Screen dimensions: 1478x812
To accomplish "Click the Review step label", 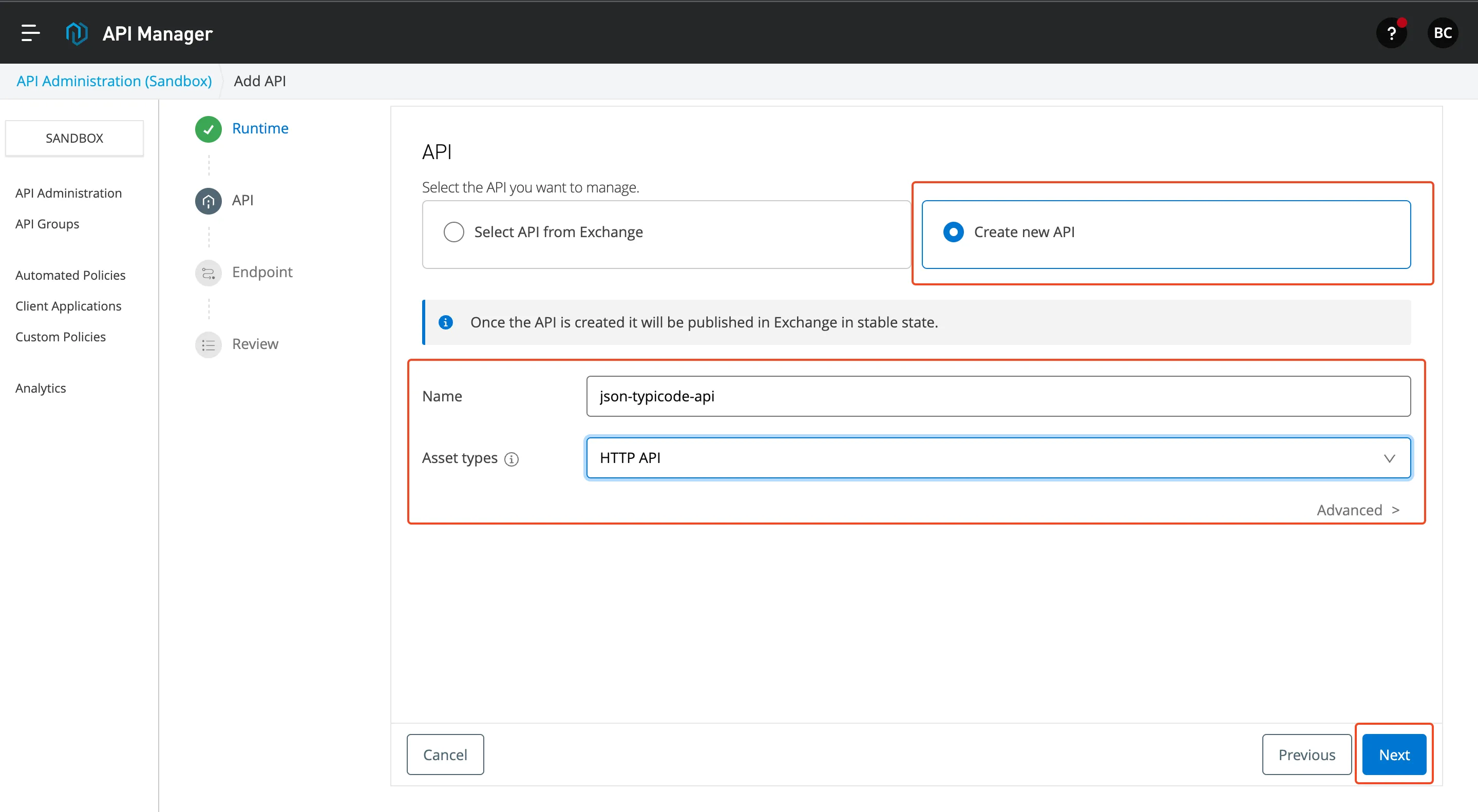I will [255, 344].
